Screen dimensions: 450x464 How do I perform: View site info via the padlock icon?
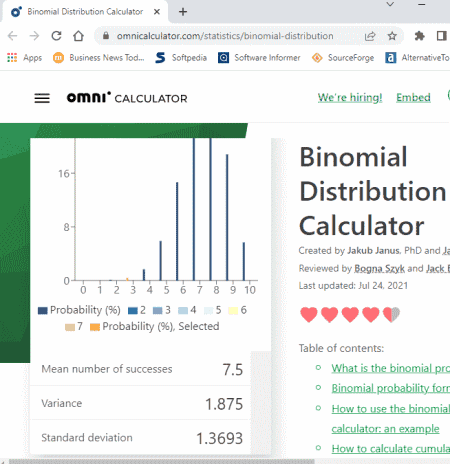click(106, 36)
